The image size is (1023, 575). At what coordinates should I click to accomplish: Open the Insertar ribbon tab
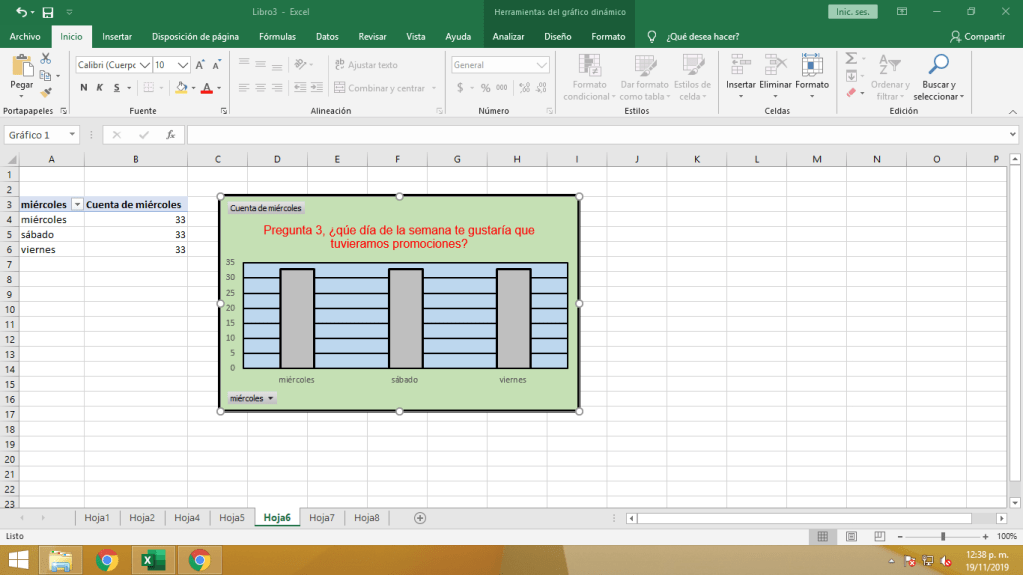tap(116, 37)
